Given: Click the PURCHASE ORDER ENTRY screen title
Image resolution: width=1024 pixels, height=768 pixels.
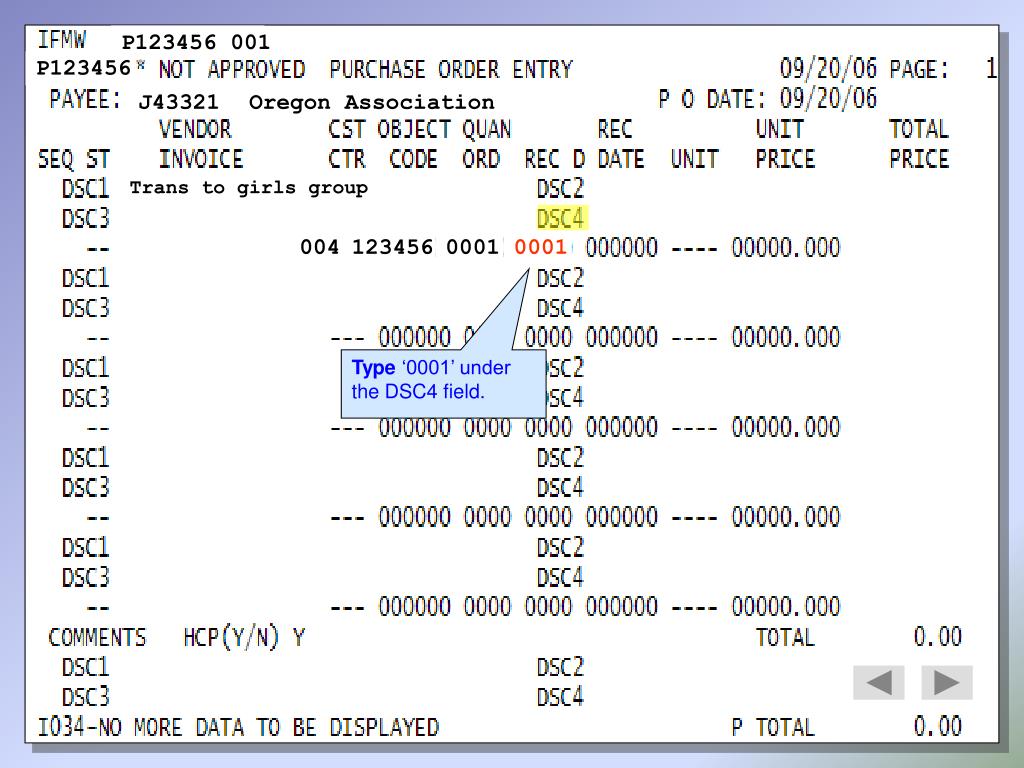Looking at the screenshot, I should click(451, 70).
